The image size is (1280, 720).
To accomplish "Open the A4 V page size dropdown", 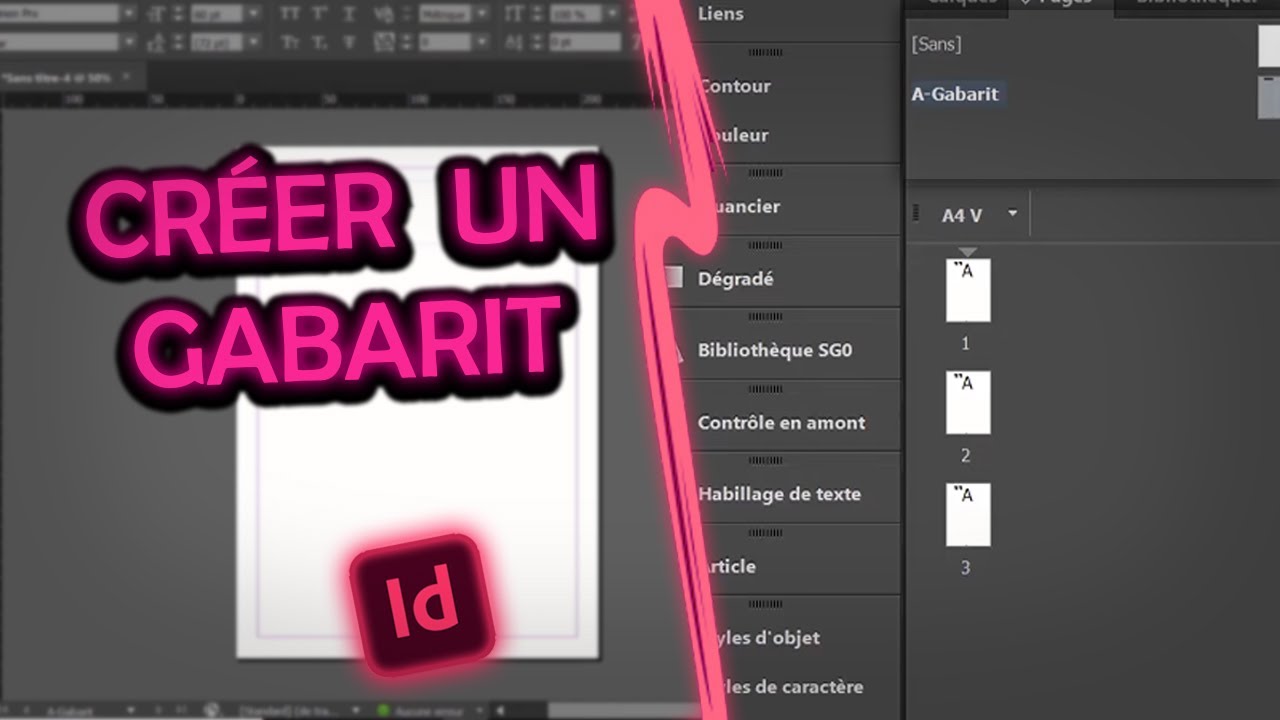I will coord(1013,214).
